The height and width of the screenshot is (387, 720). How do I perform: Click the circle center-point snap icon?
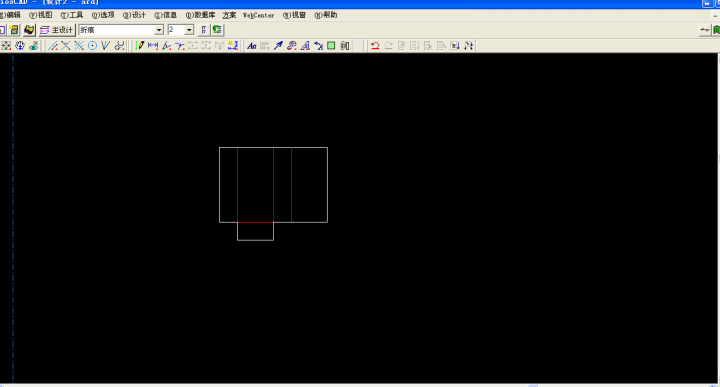point(92,45)
